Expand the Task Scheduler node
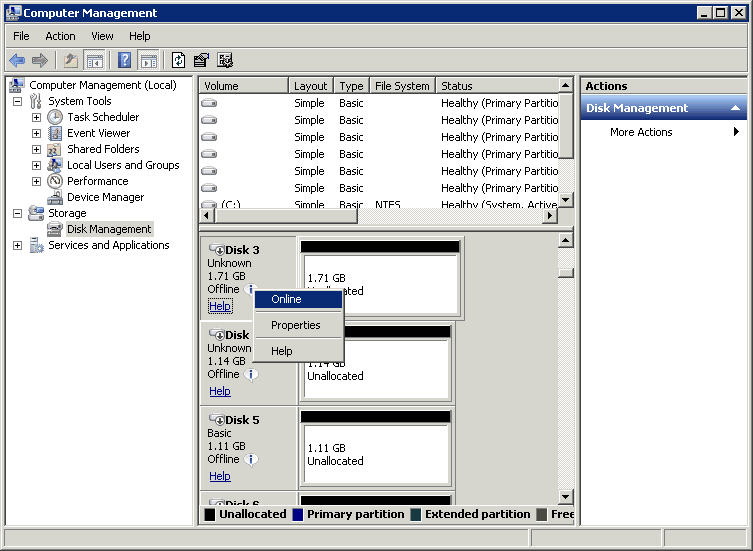Screen dimensions: 753x551 [x=36, y=117]
